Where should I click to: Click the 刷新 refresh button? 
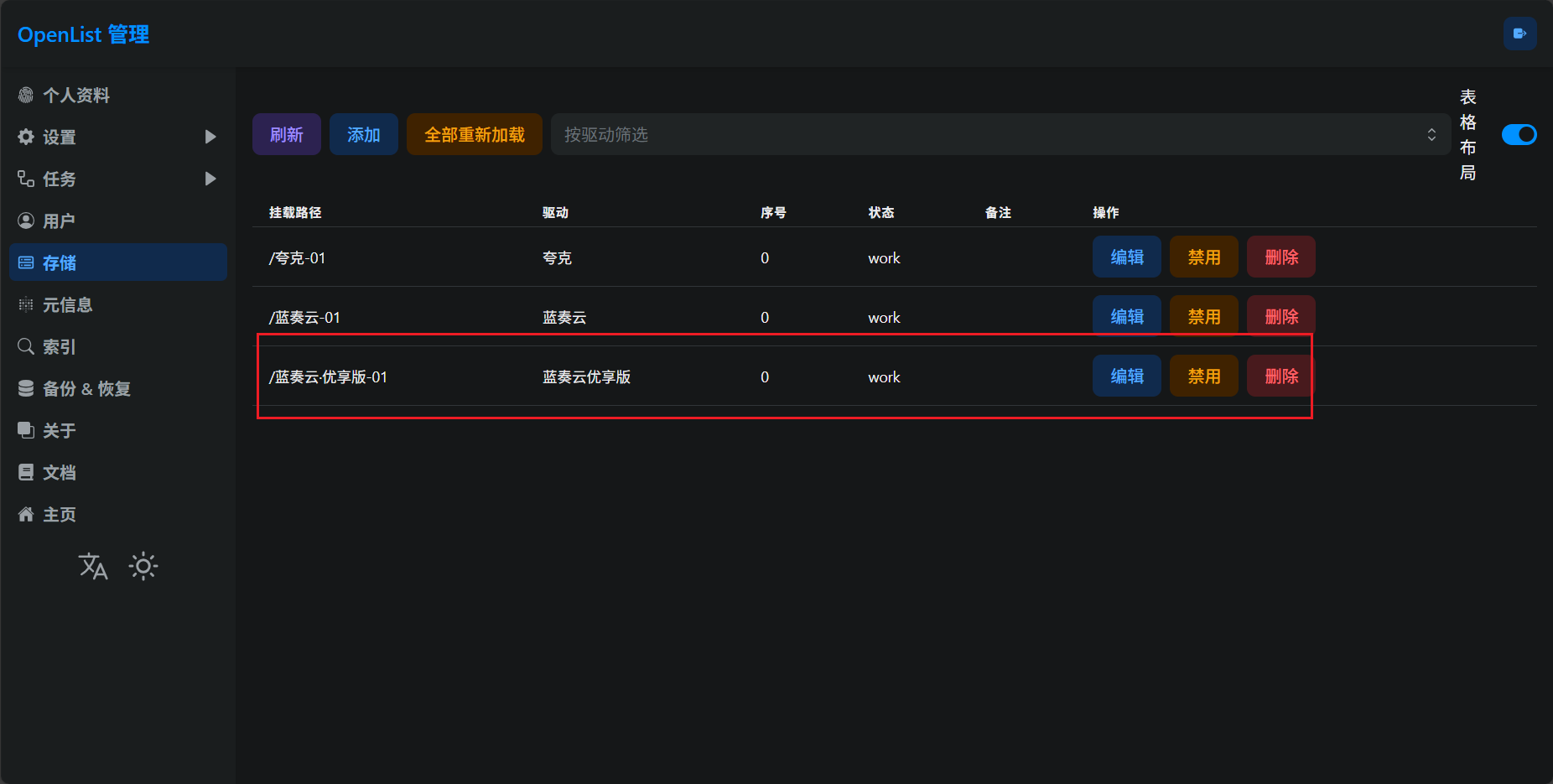[286, 135]
